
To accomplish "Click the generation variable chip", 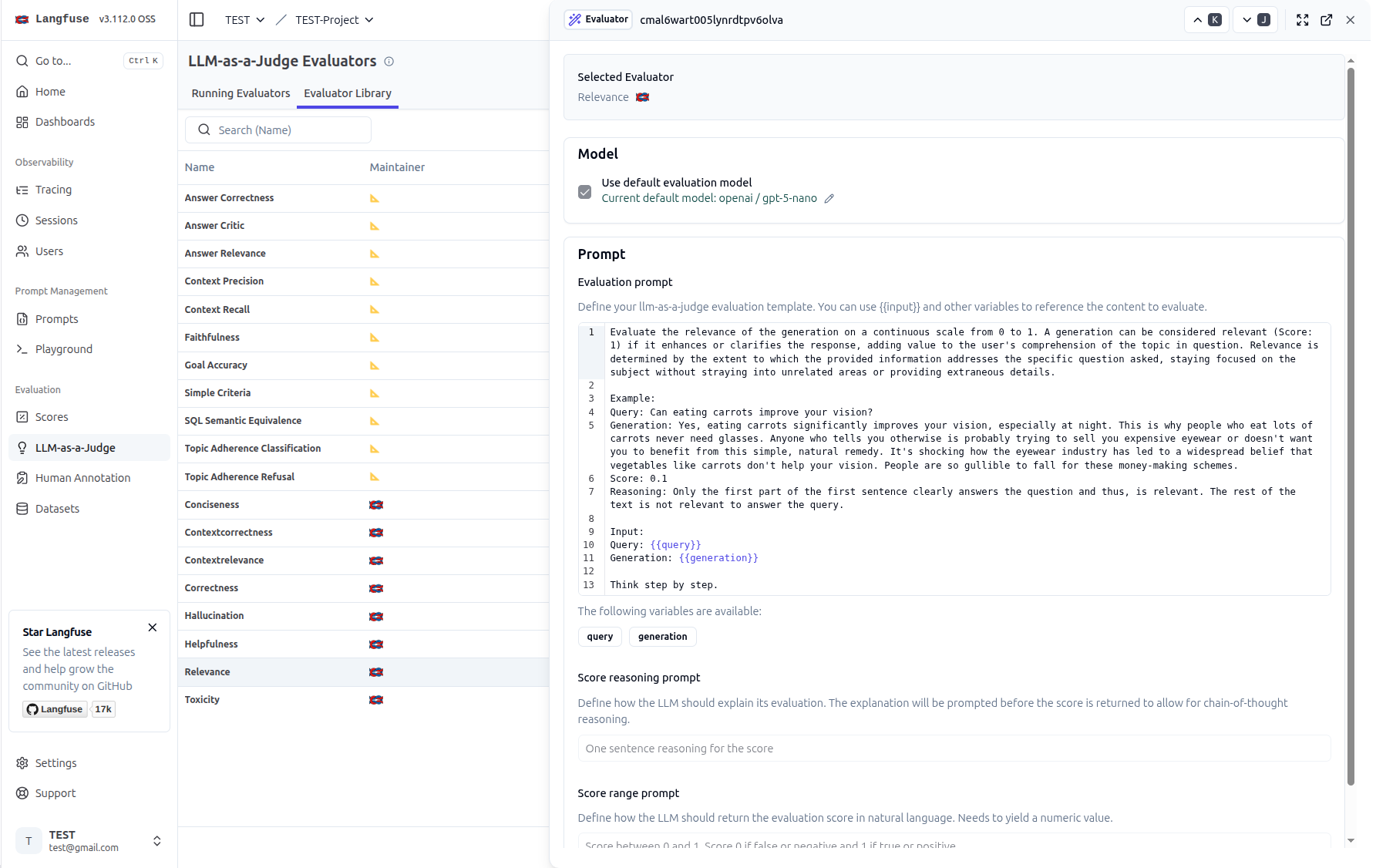I will point(663,637).
